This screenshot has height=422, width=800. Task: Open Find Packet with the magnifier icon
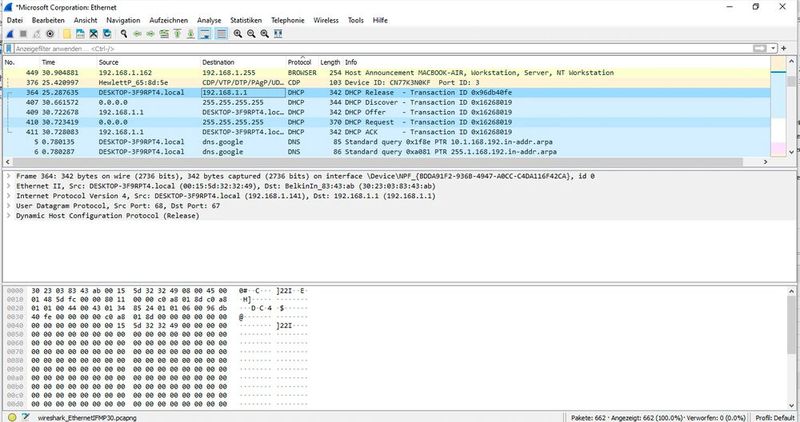[x=123, y=34]
